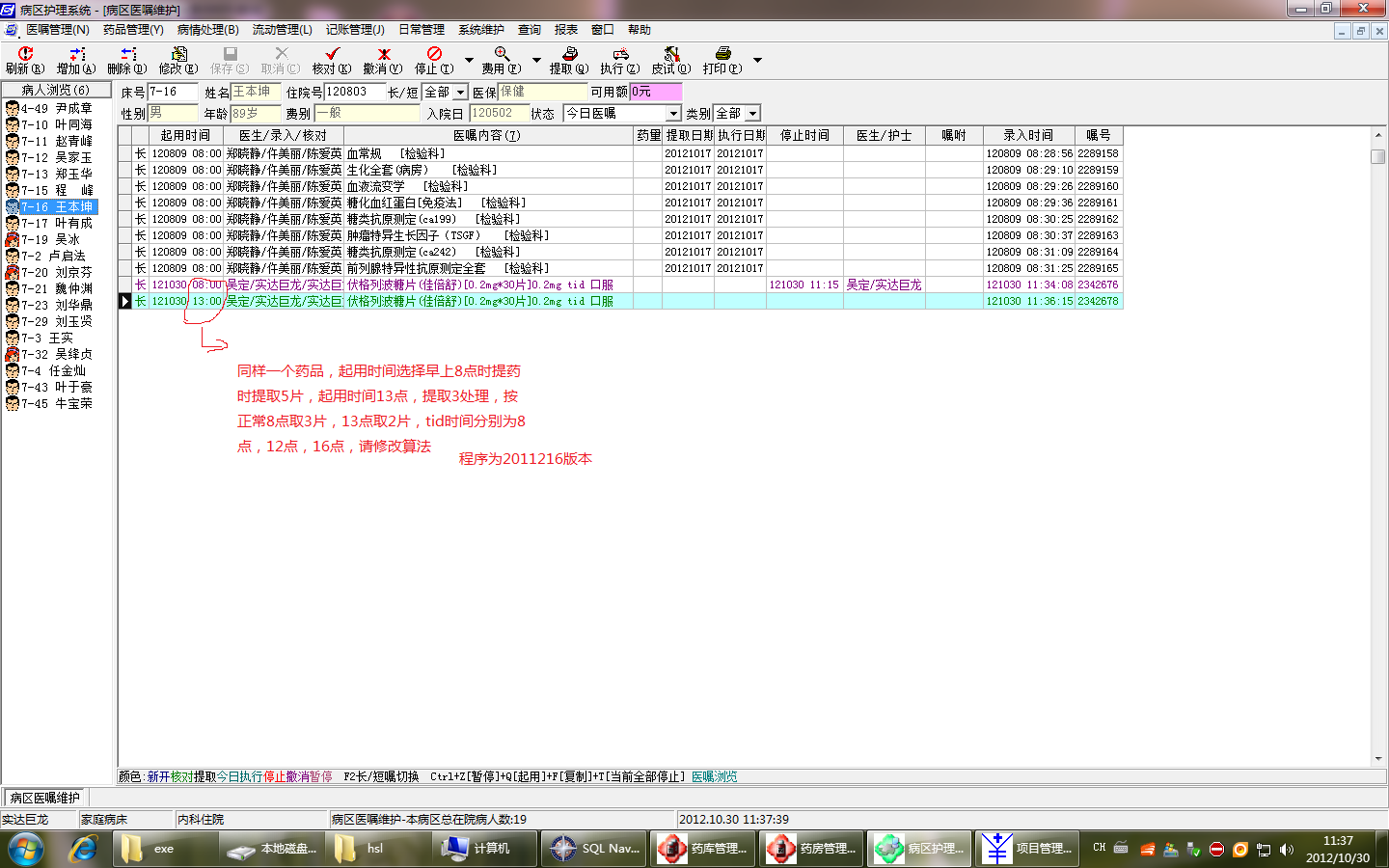Click the 修改(E) edit order icon

pyautogui.click(x=178, y=60)
